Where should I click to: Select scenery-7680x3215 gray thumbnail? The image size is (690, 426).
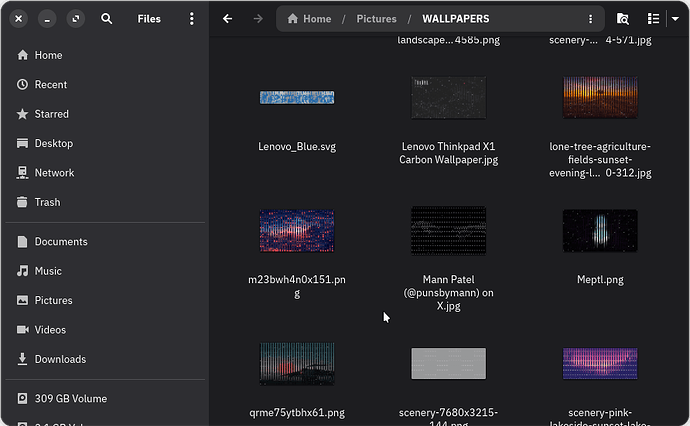point(448,364)
